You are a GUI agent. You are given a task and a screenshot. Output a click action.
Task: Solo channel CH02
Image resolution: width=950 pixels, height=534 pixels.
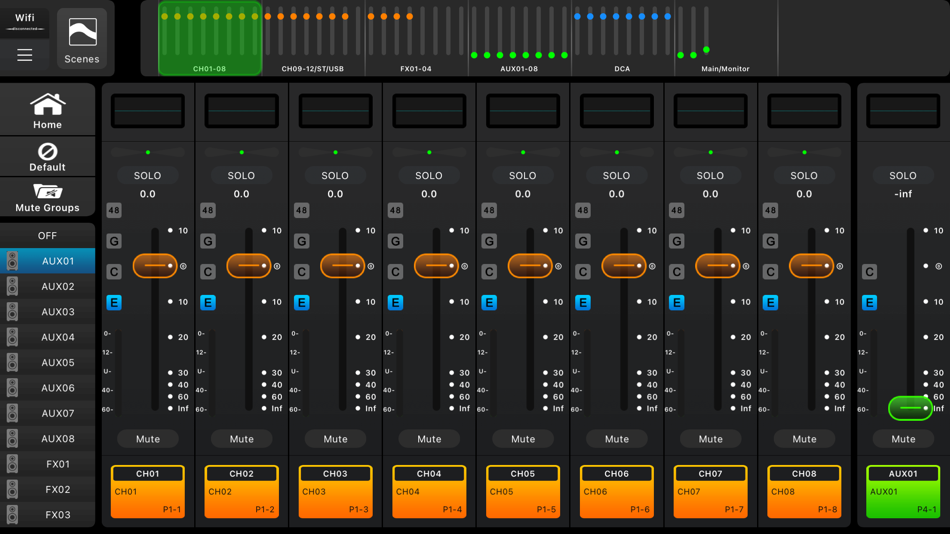[x=241, y=175]
